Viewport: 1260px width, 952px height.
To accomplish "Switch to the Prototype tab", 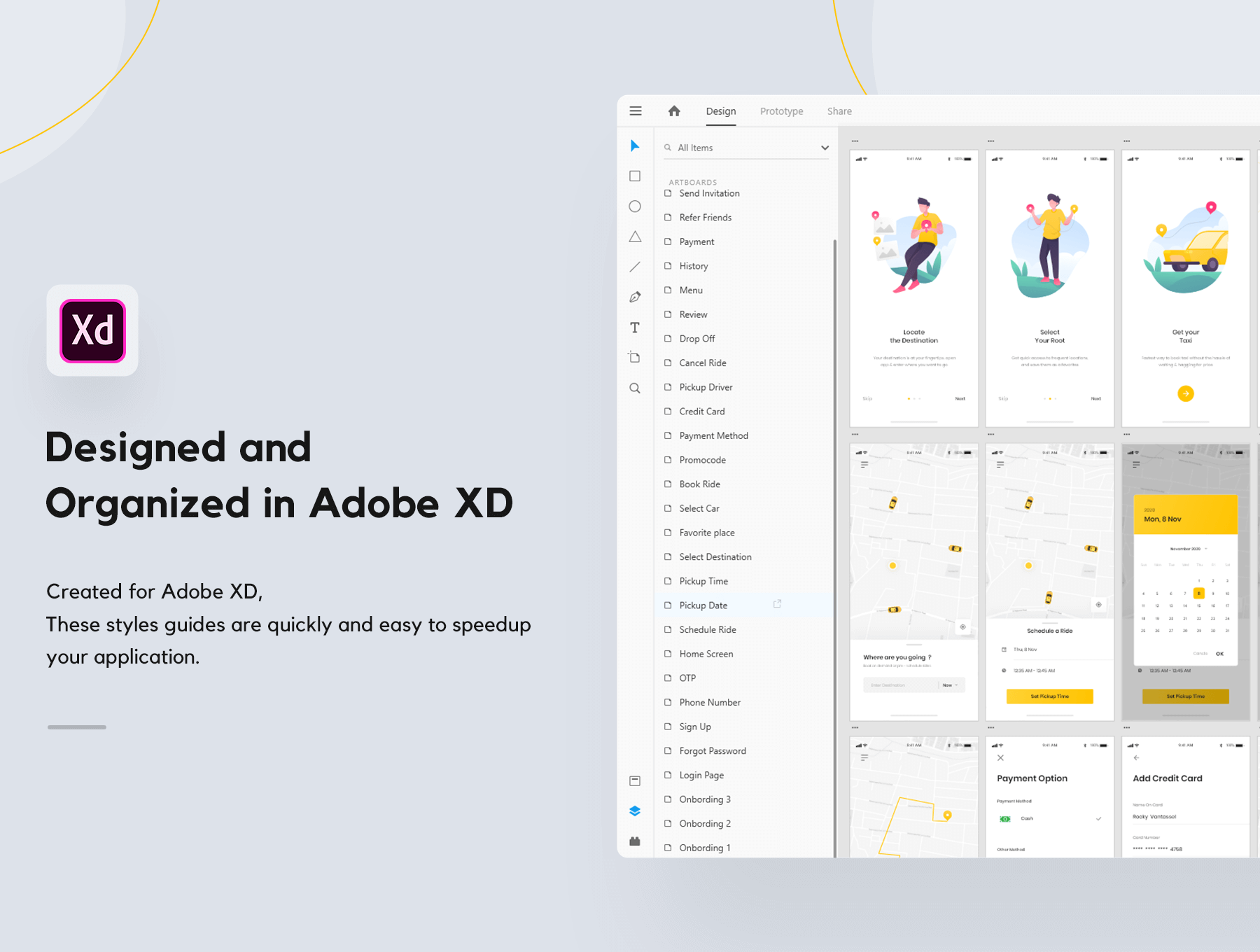I will pos(781,111).
